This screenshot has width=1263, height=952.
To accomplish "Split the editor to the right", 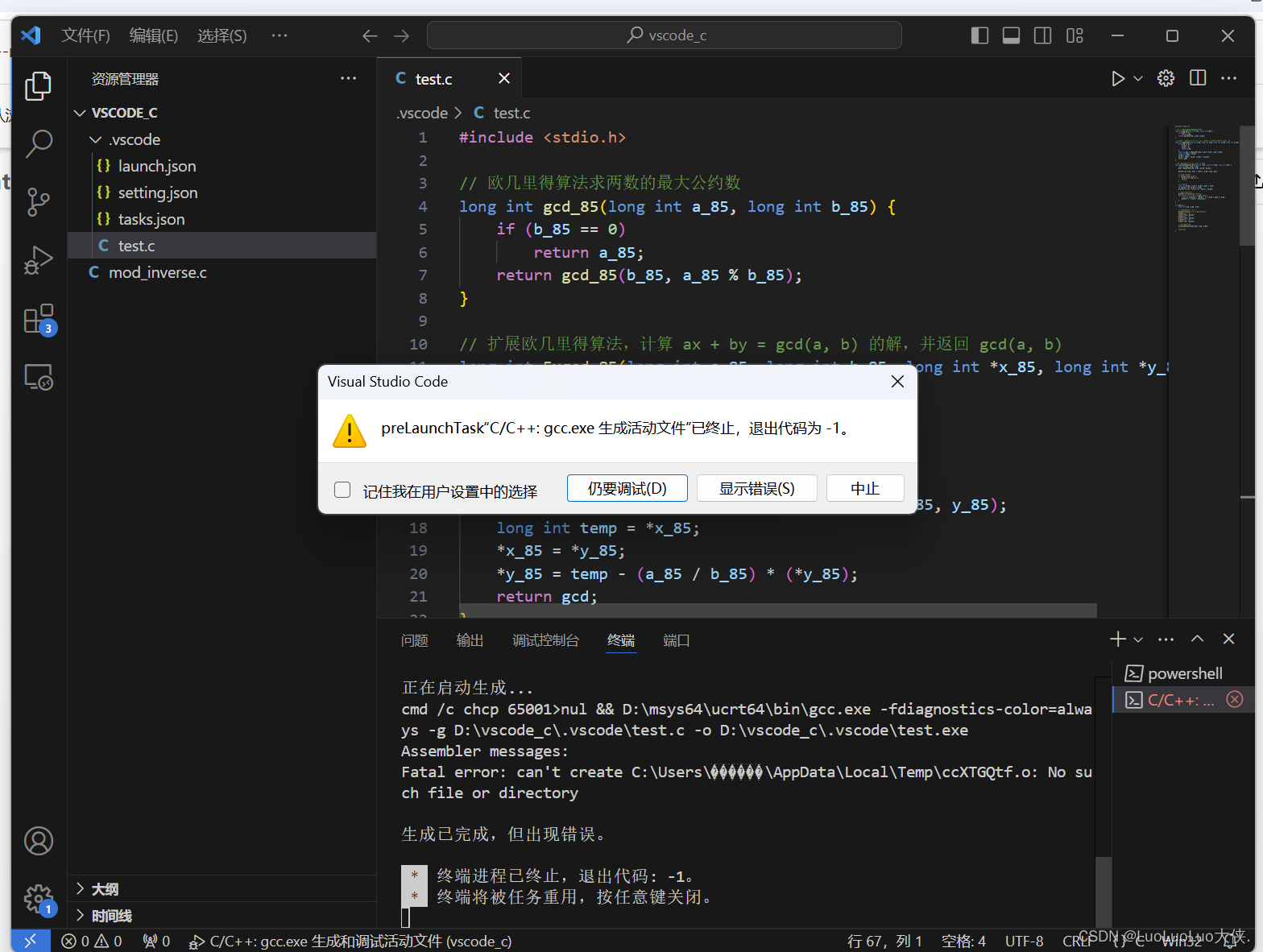I will click(x=1198, y=78).
